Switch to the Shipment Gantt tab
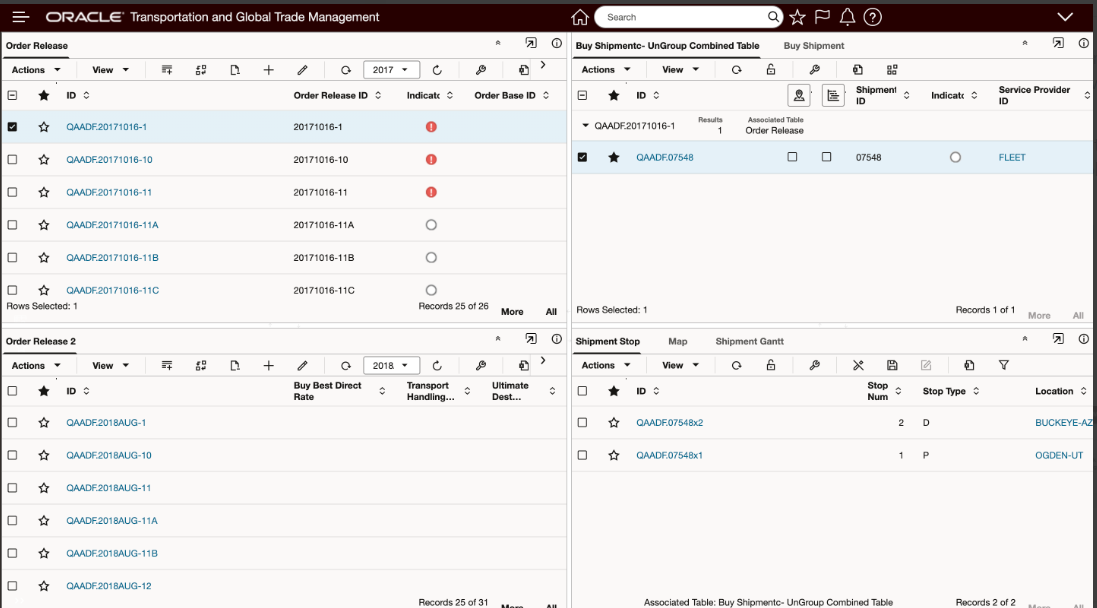The width and height of the screenshot is (1097, 608). [749, 341]
